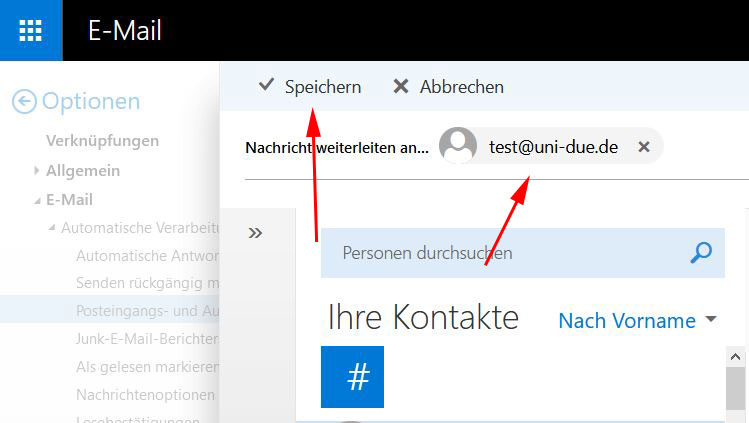
Task: Click in Personen durchsuchen search field
Action: coord(500,253)
